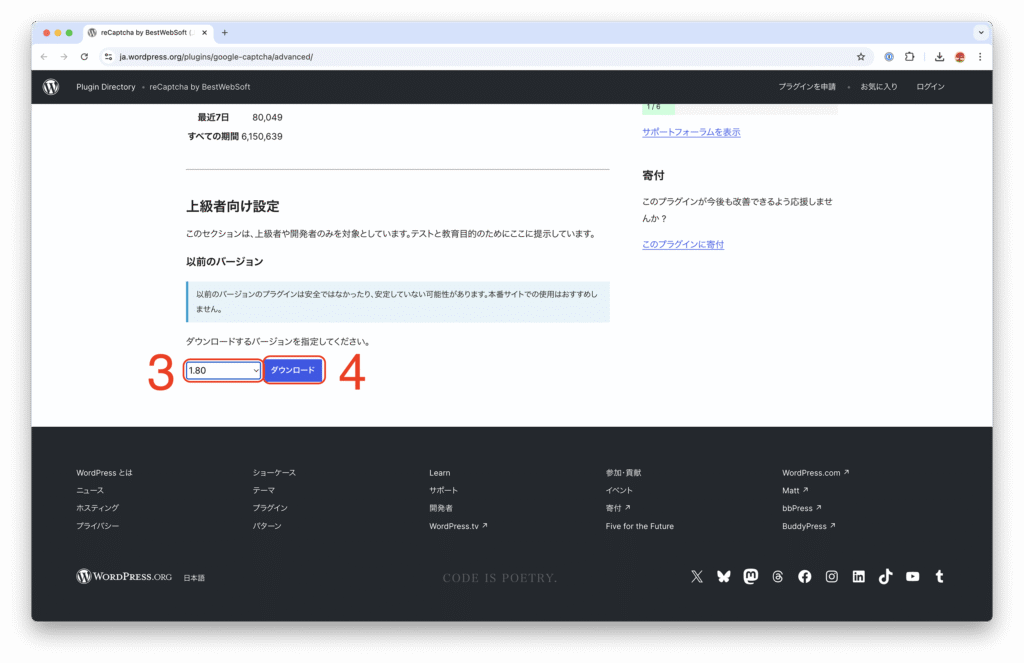Open the サポート footer link
Image resolution: width=1024 pixels, height=663 pixels.
tap(443, 490)
